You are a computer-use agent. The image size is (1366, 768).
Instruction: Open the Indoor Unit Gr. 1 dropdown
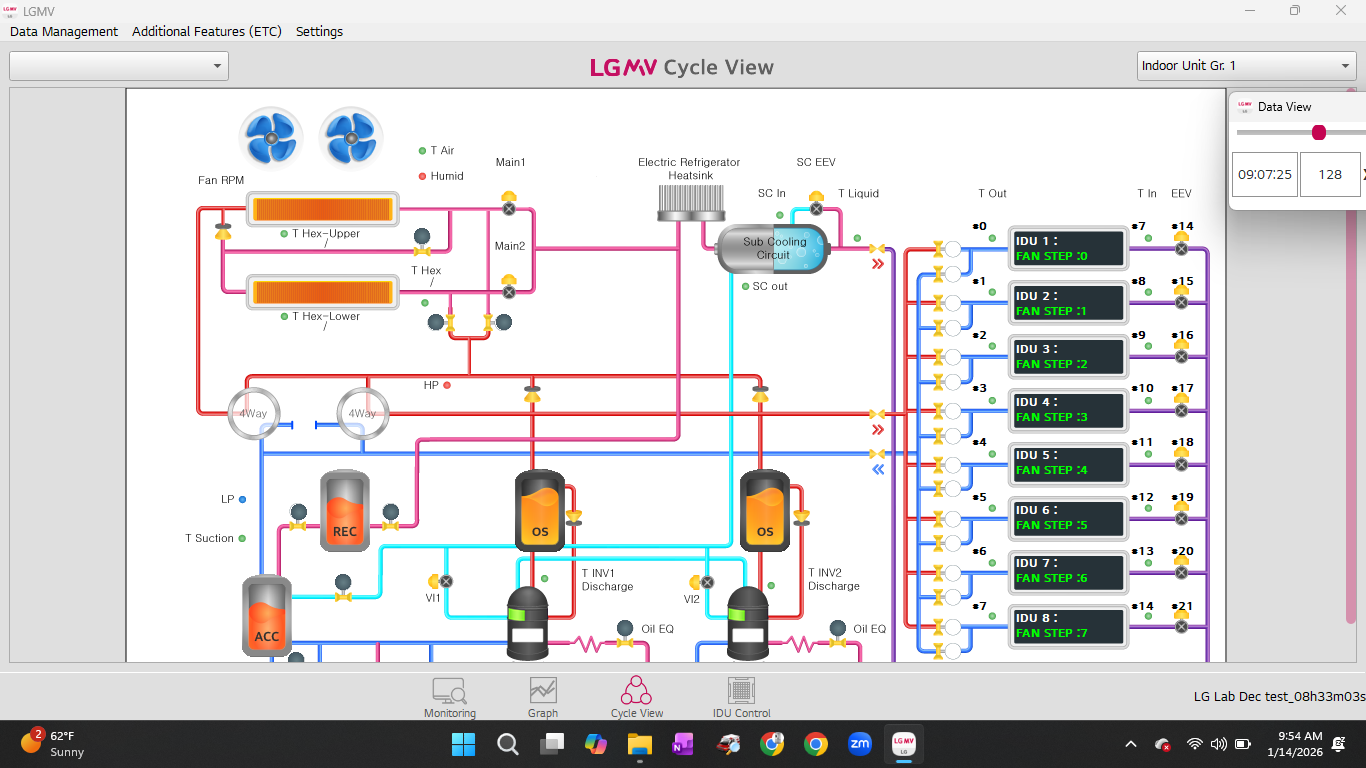[1246, 65]
